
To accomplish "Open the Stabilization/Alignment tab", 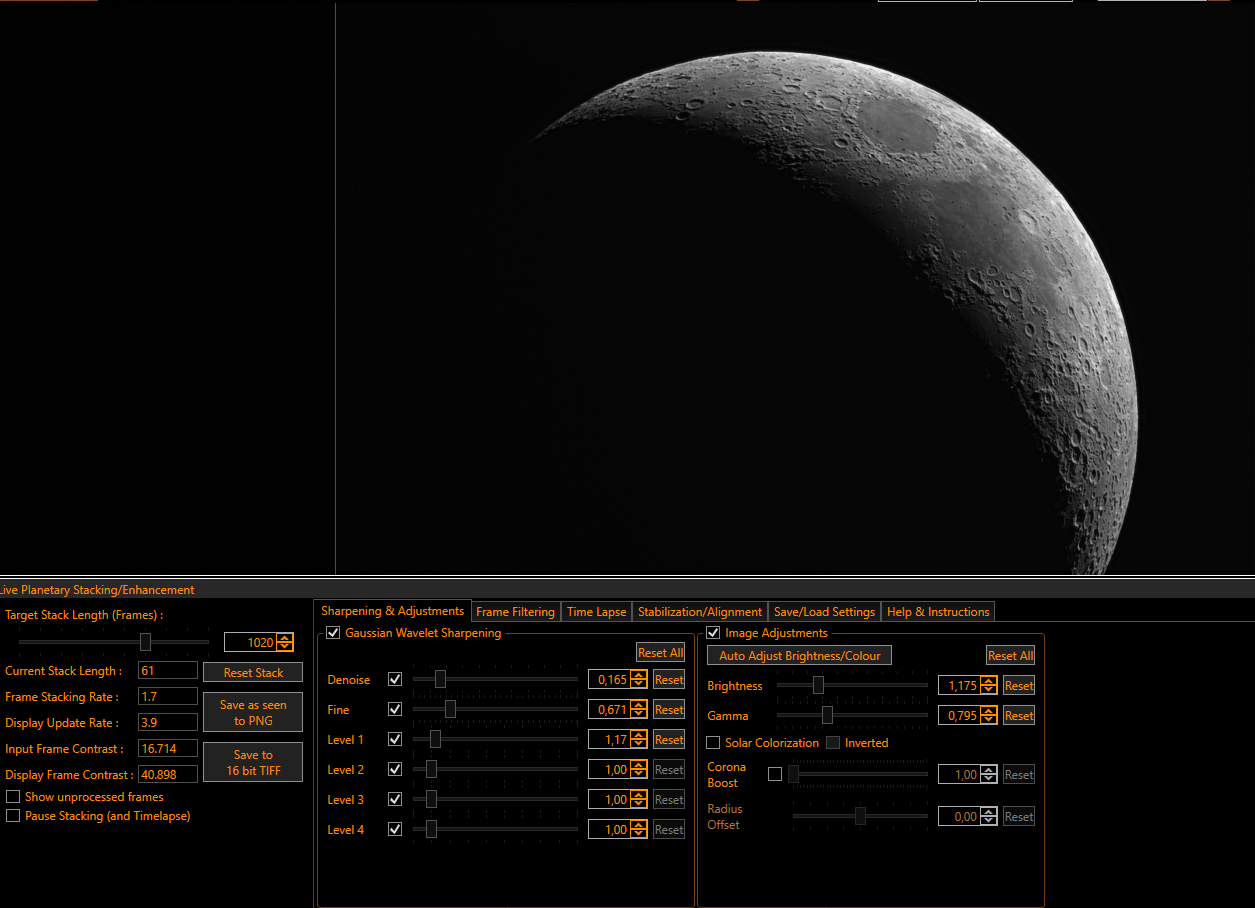I will [700, 612].
